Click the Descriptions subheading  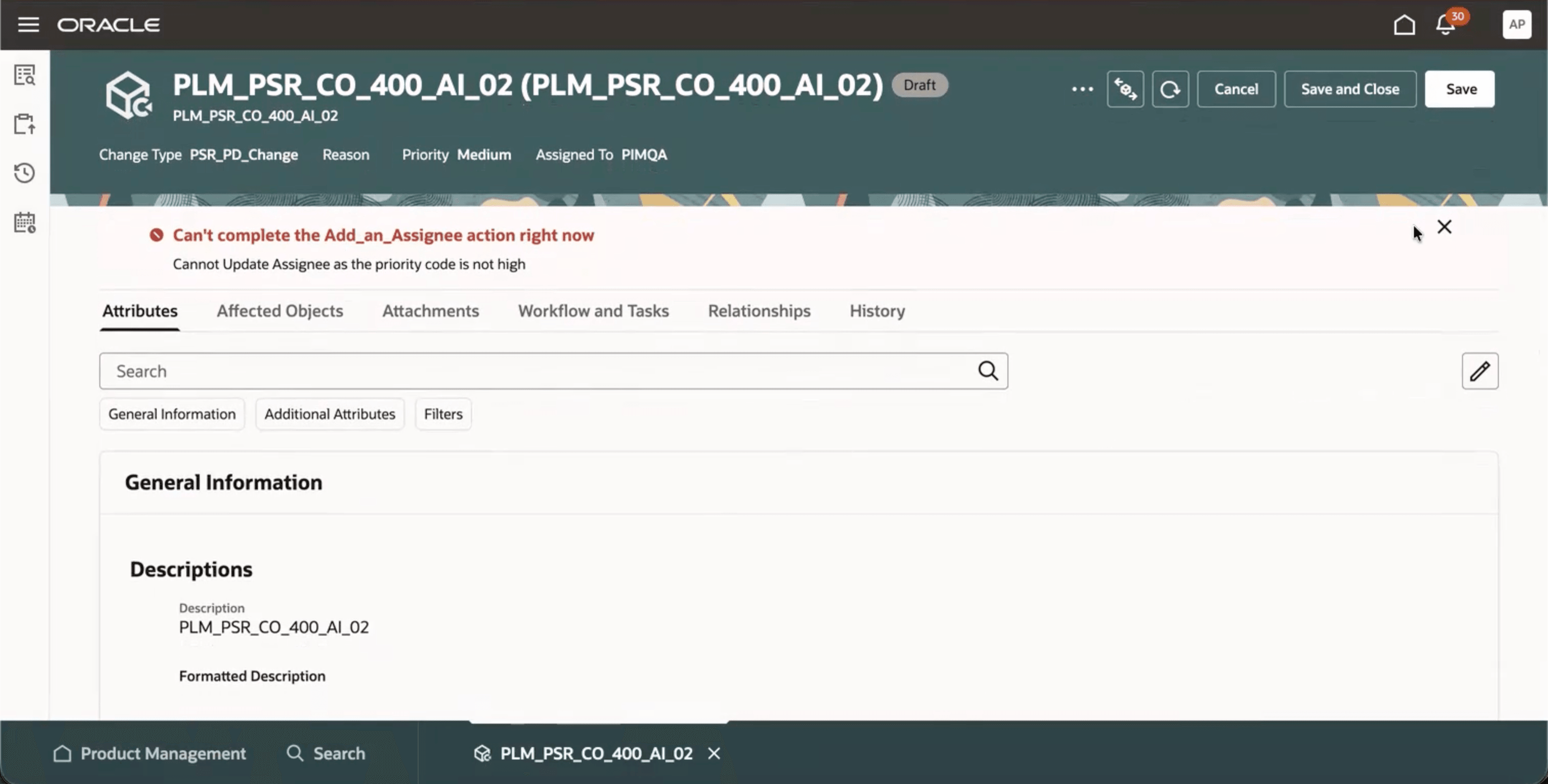191,569
